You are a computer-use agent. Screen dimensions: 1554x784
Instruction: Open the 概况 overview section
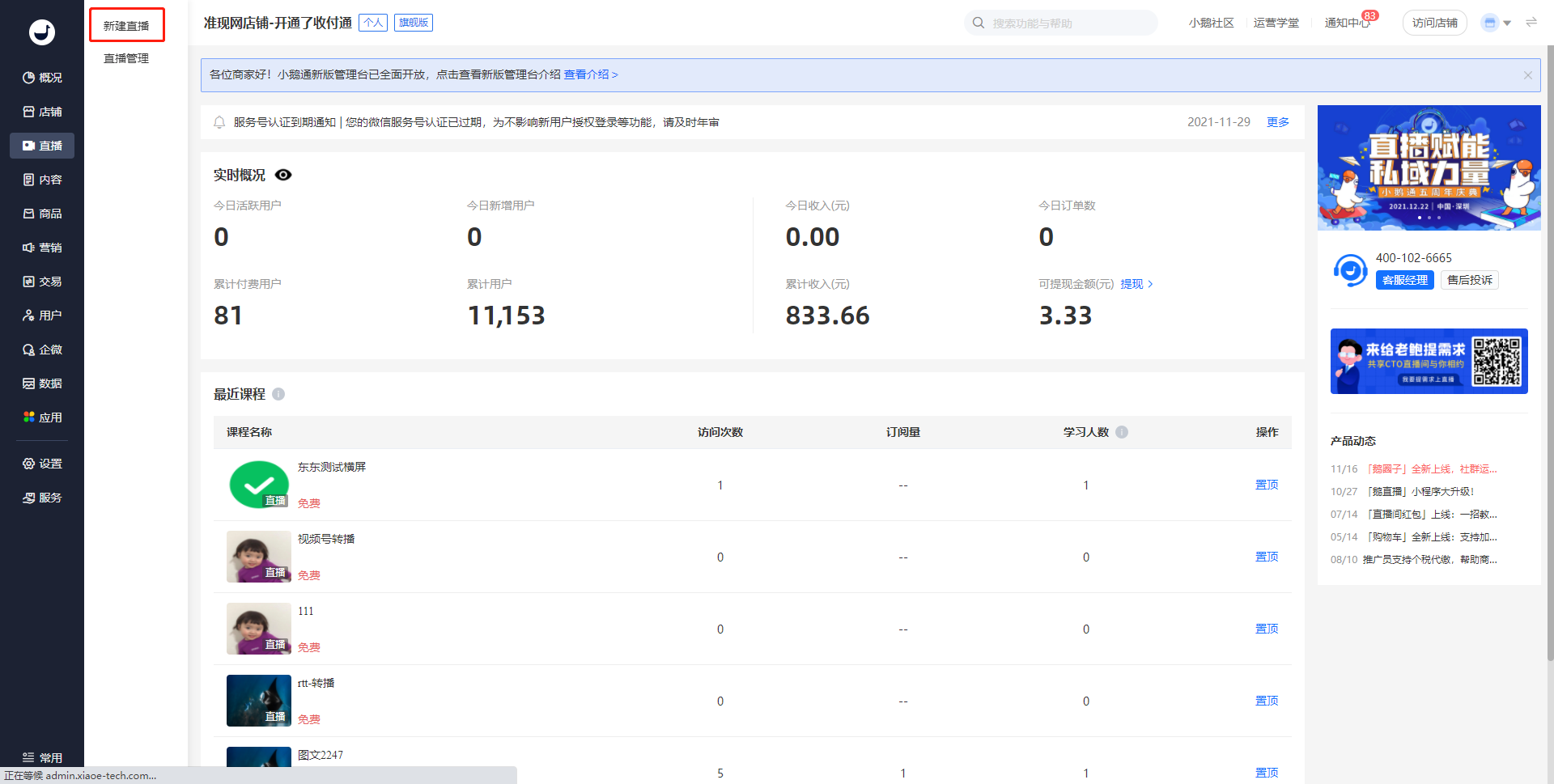tap(42, 78)
